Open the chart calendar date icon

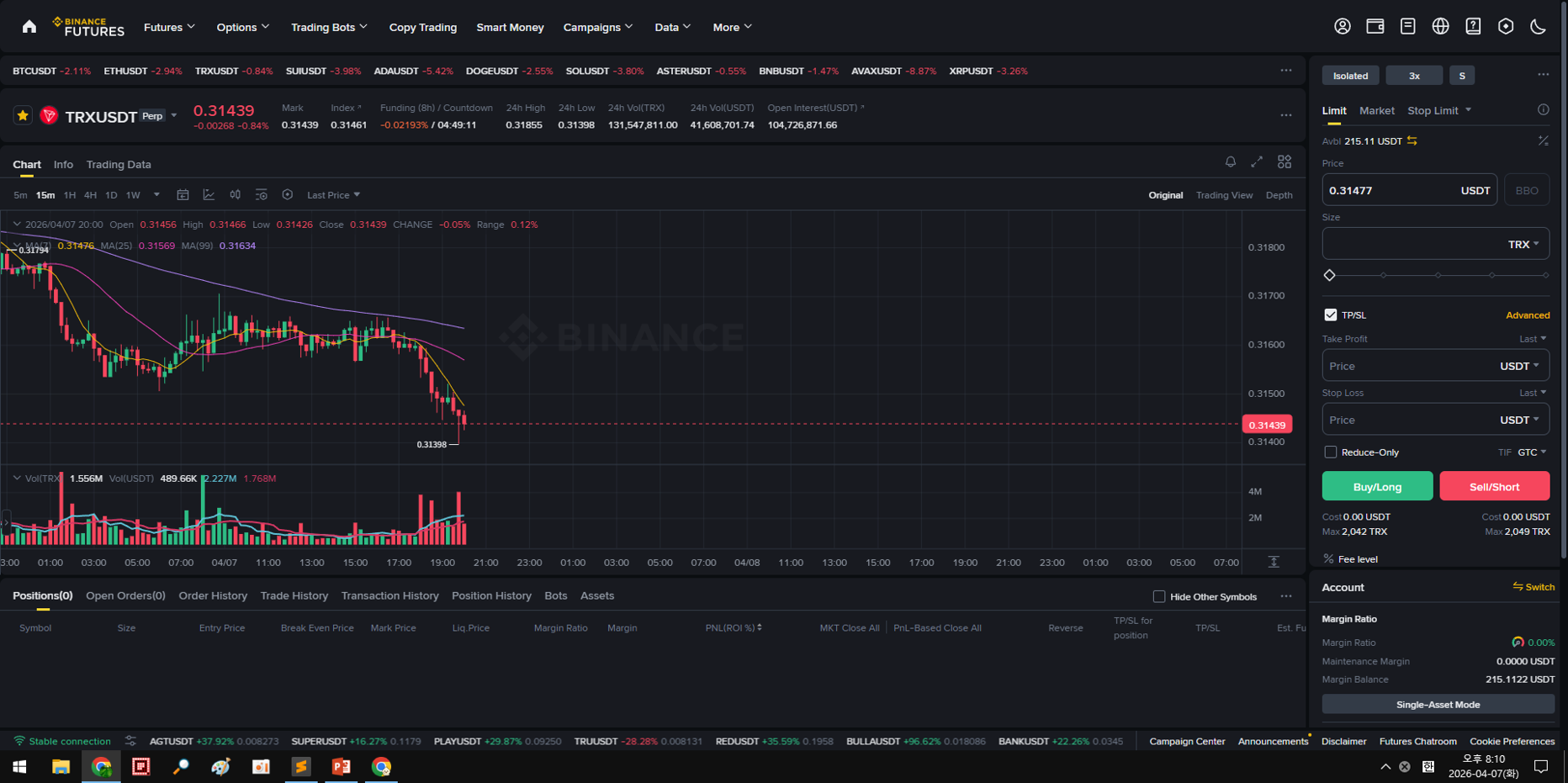click(183, 194)
